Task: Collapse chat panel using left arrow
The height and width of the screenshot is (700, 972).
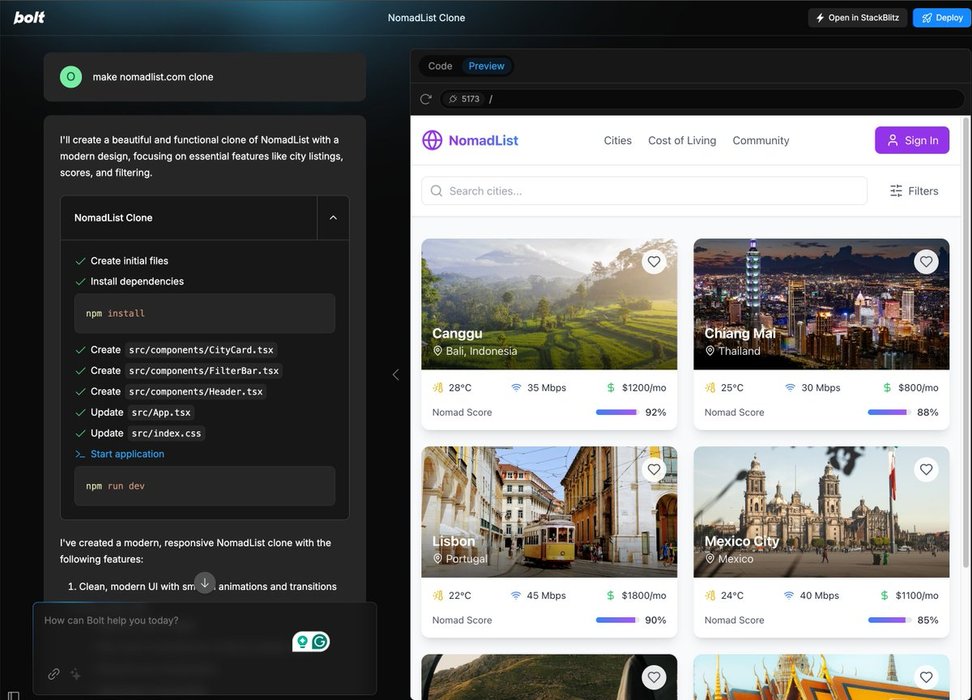Action: pyautogui.click(x=395, y=374)
